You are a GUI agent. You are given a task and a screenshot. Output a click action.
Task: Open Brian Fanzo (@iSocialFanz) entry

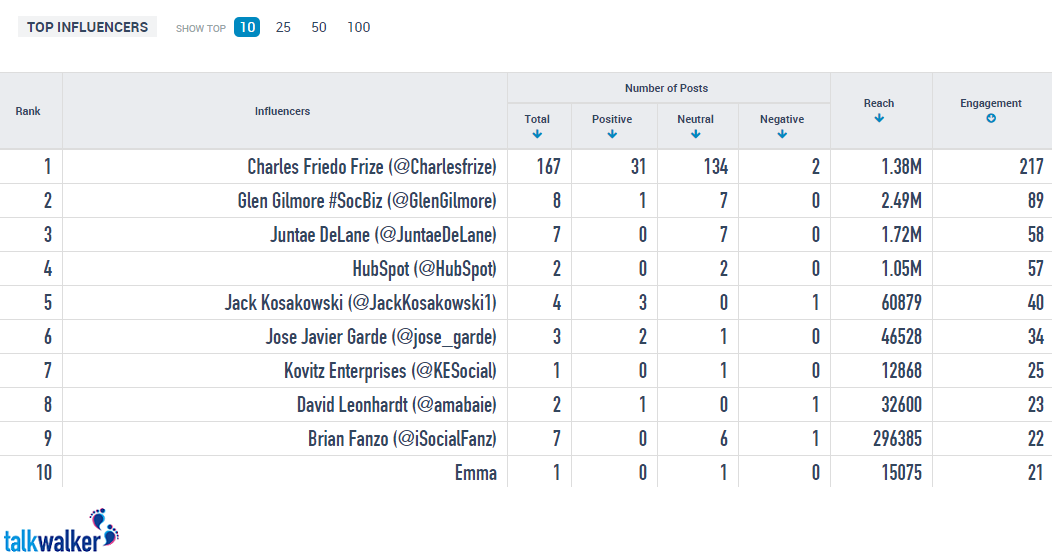[403, 438]
